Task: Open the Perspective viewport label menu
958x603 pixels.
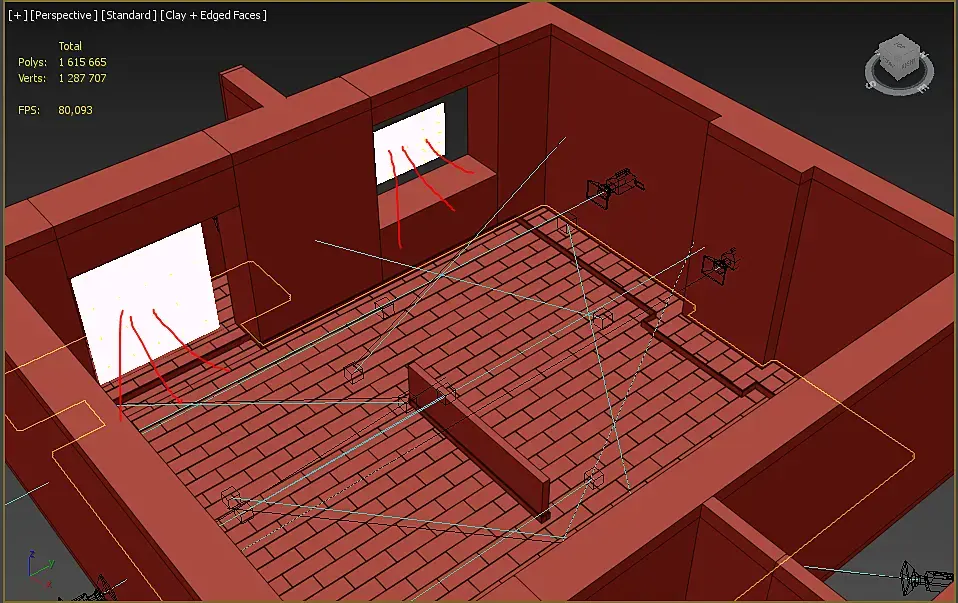Action: [x=64, y=15]
